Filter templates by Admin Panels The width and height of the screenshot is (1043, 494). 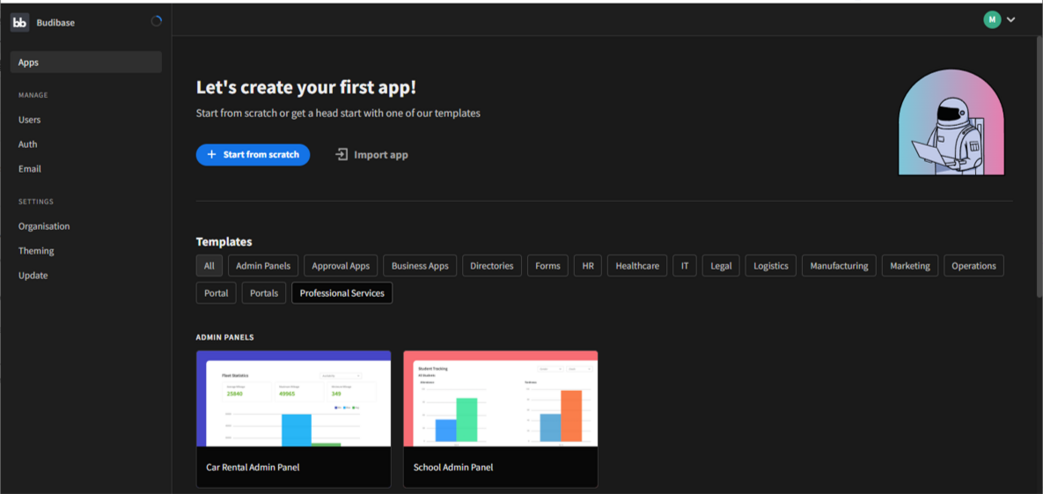[x=263, y=266]
